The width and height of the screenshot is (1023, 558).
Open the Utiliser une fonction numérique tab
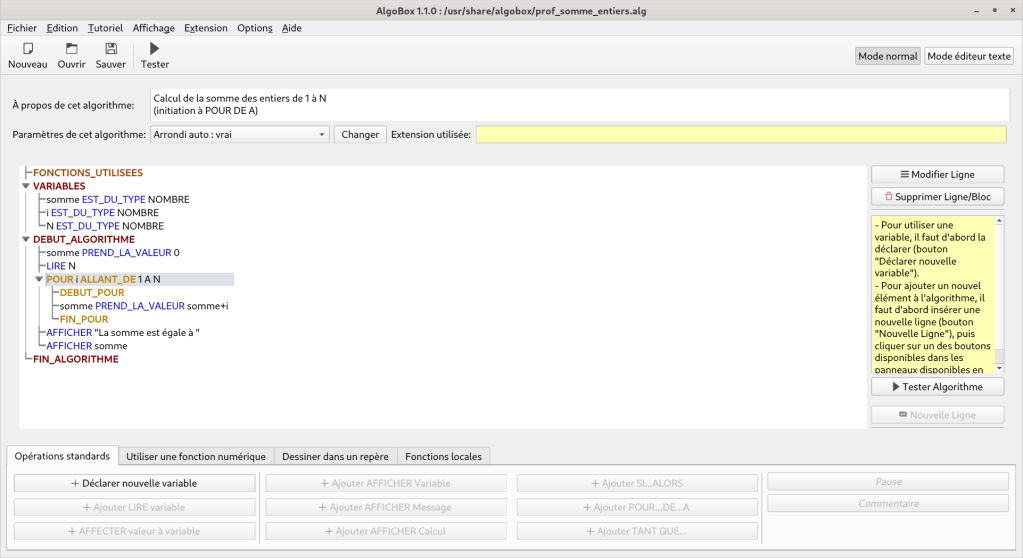(196, 457)
